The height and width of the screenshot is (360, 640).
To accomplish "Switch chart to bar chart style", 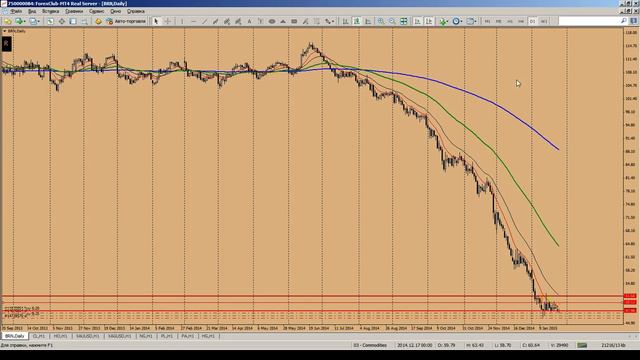I will (345, 21).
